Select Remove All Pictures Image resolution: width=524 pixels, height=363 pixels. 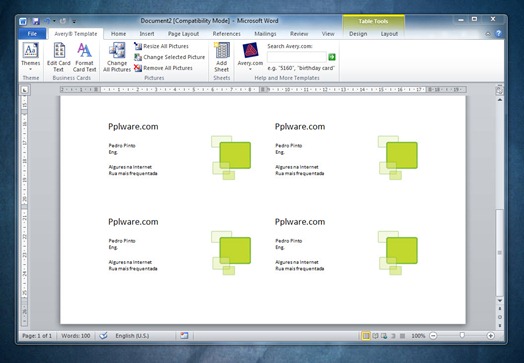(x=163, y=68)
